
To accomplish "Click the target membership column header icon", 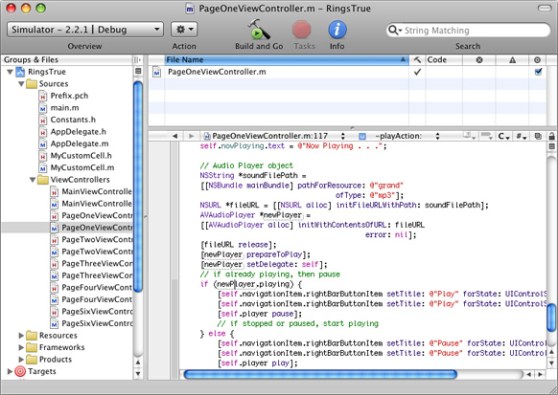I will click(537, 60).
